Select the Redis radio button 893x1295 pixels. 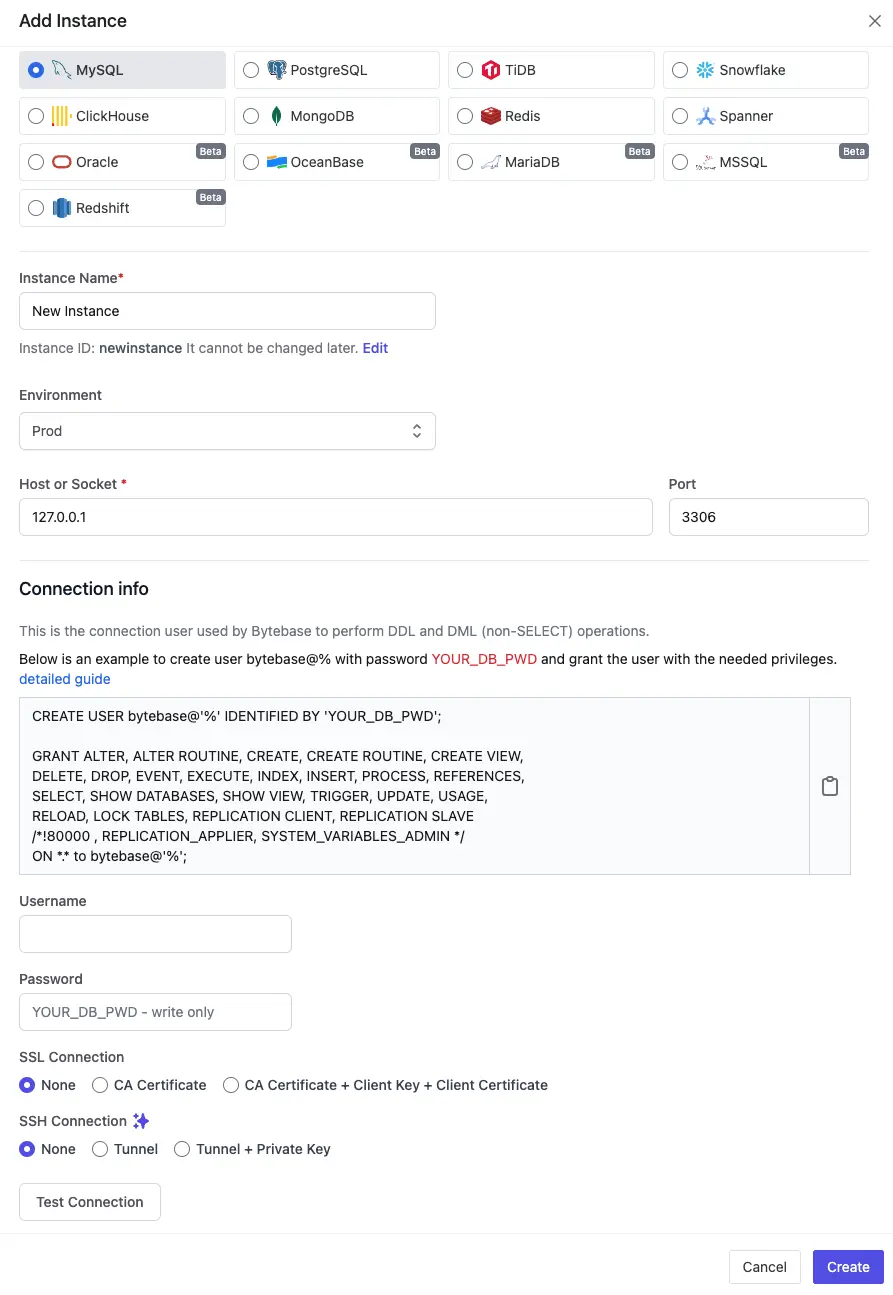coord(465,116)
